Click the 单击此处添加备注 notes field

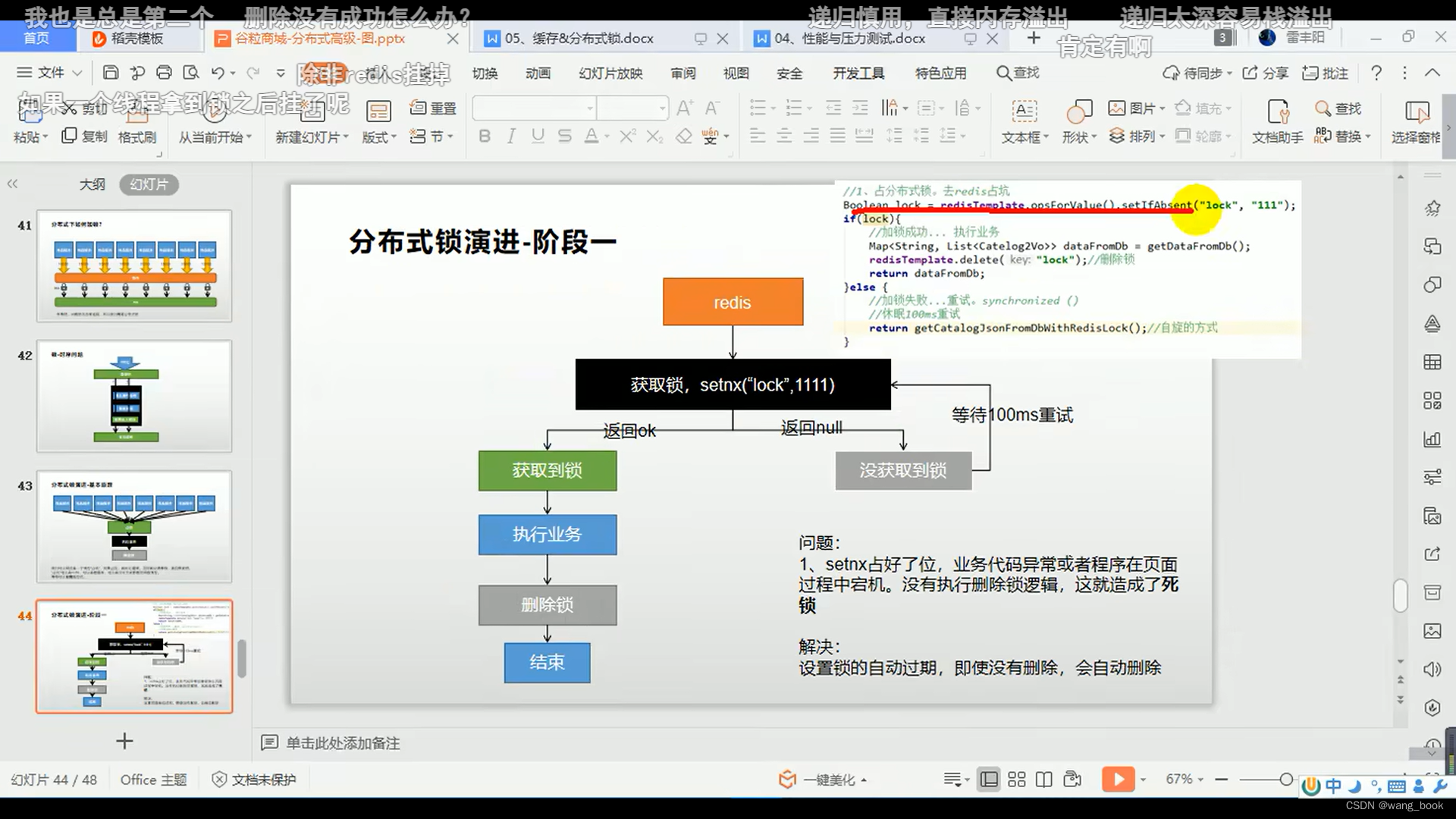[x=343, y=743]
